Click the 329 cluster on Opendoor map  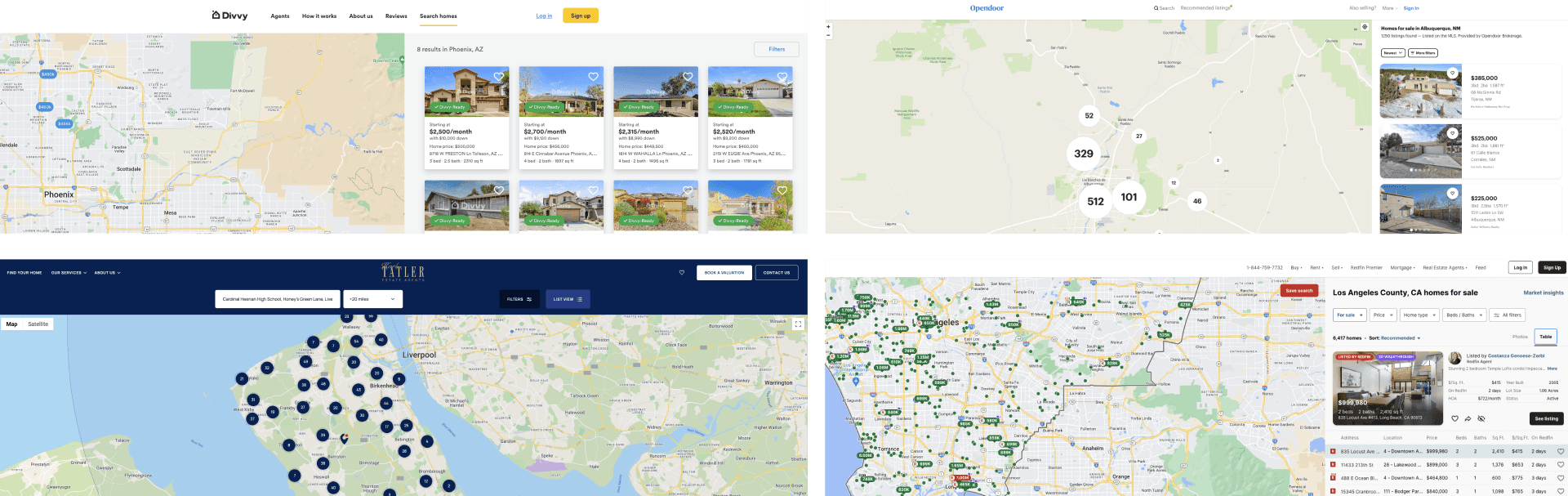pos(1084,154)
